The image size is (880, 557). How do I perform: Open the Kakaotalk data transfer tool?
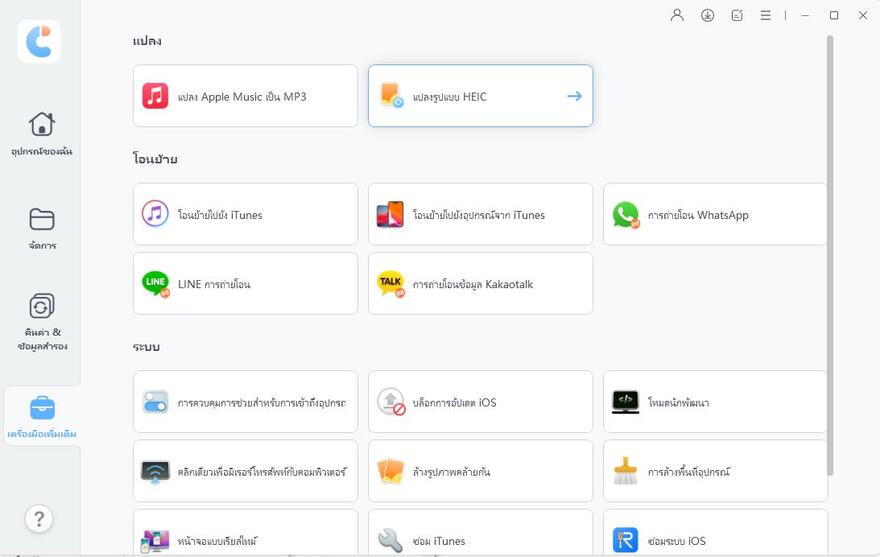point(480,284)
